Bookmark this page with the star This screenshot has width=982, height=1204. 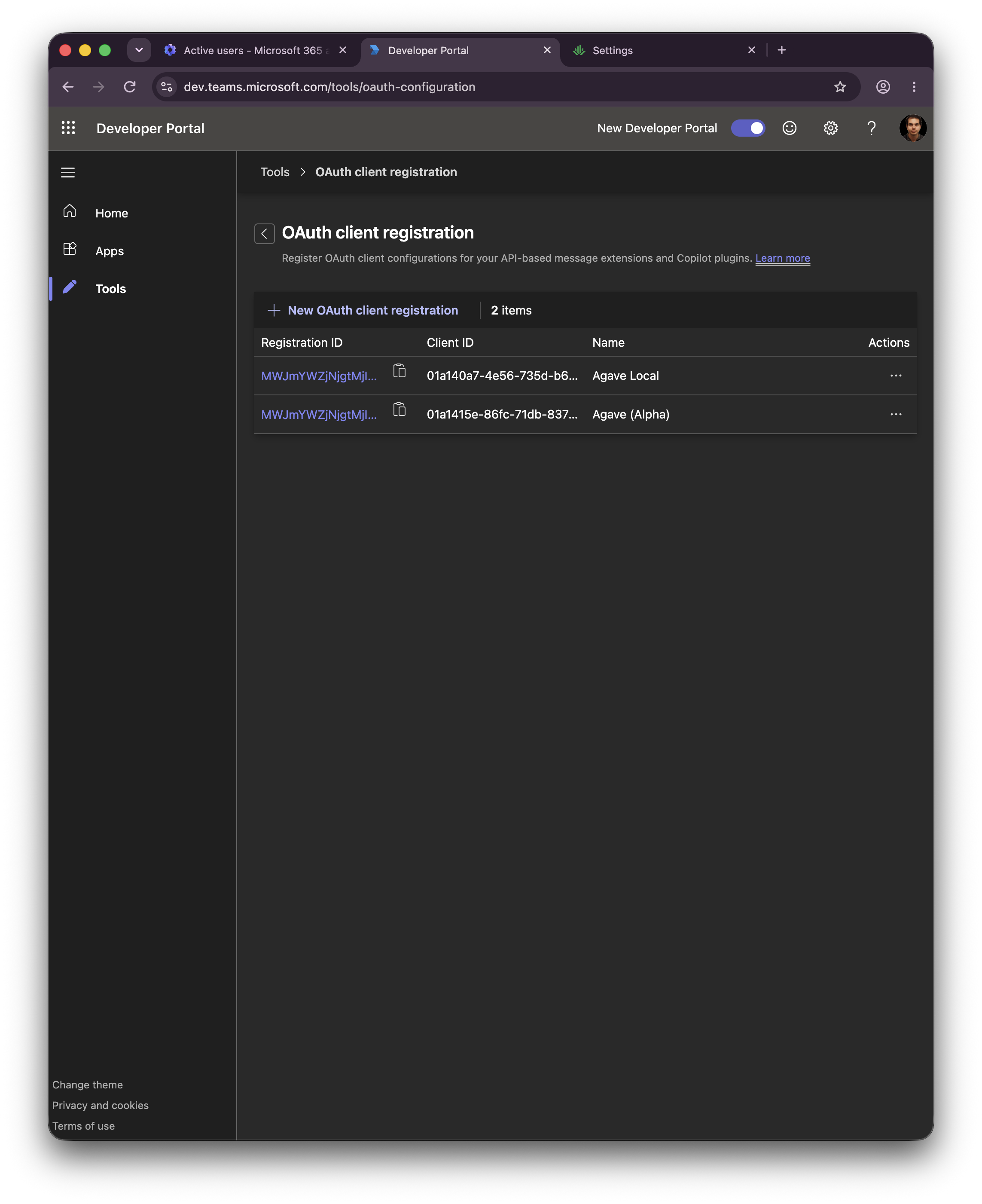(x=840, y=86)
